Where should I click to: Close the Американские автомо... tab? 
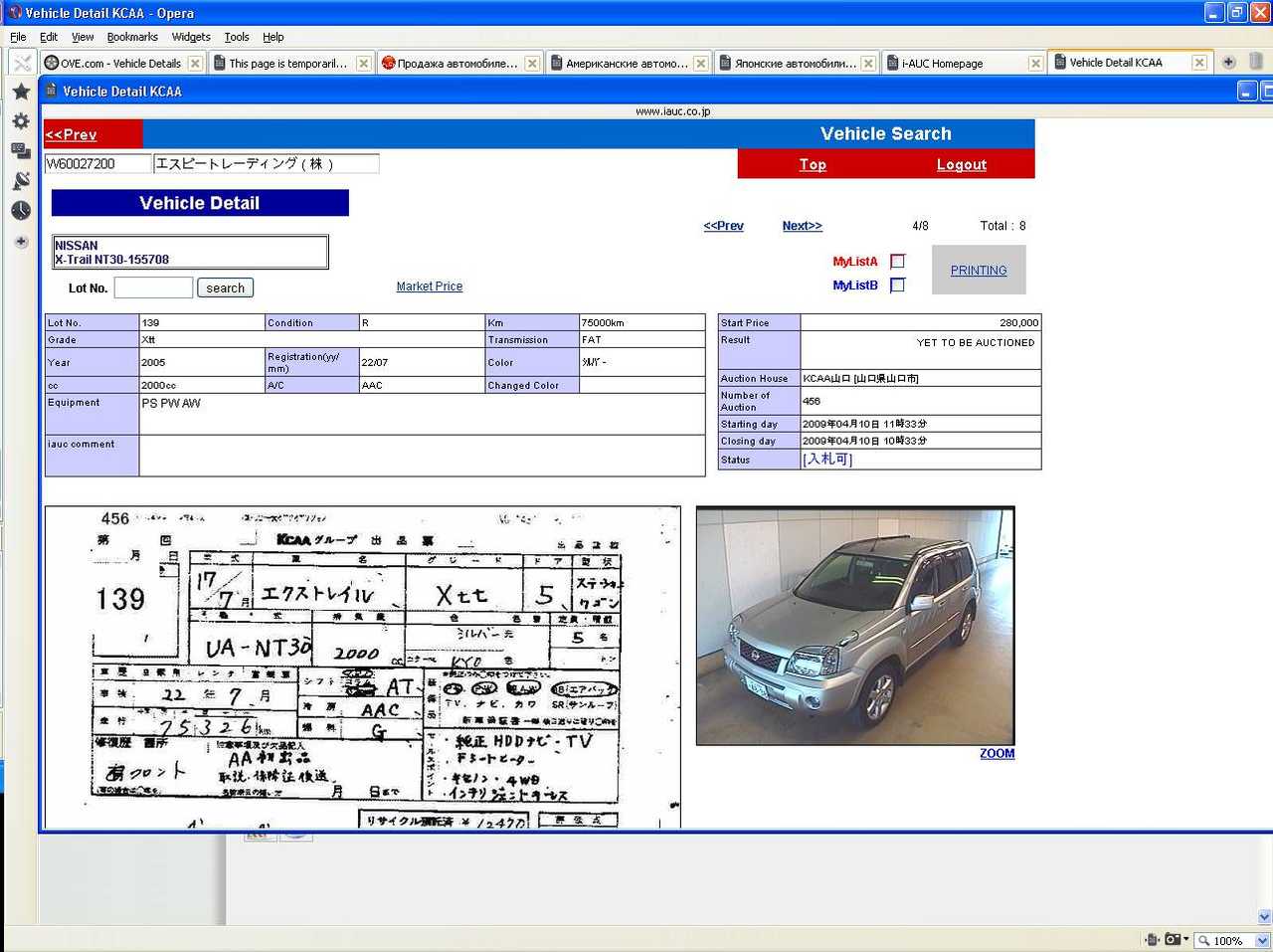[700, 63]
